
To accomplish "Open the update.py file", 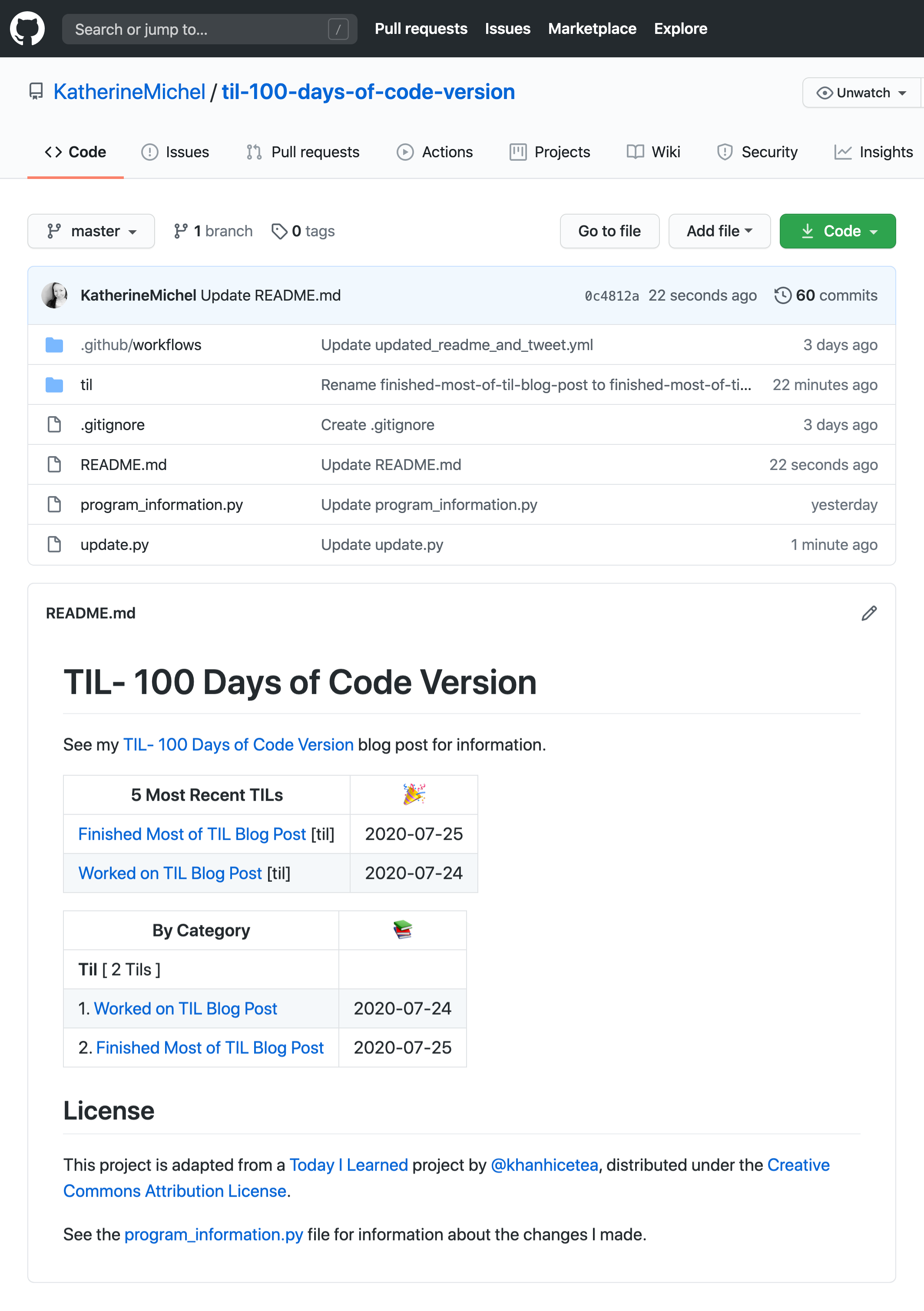I will [114, 545].
